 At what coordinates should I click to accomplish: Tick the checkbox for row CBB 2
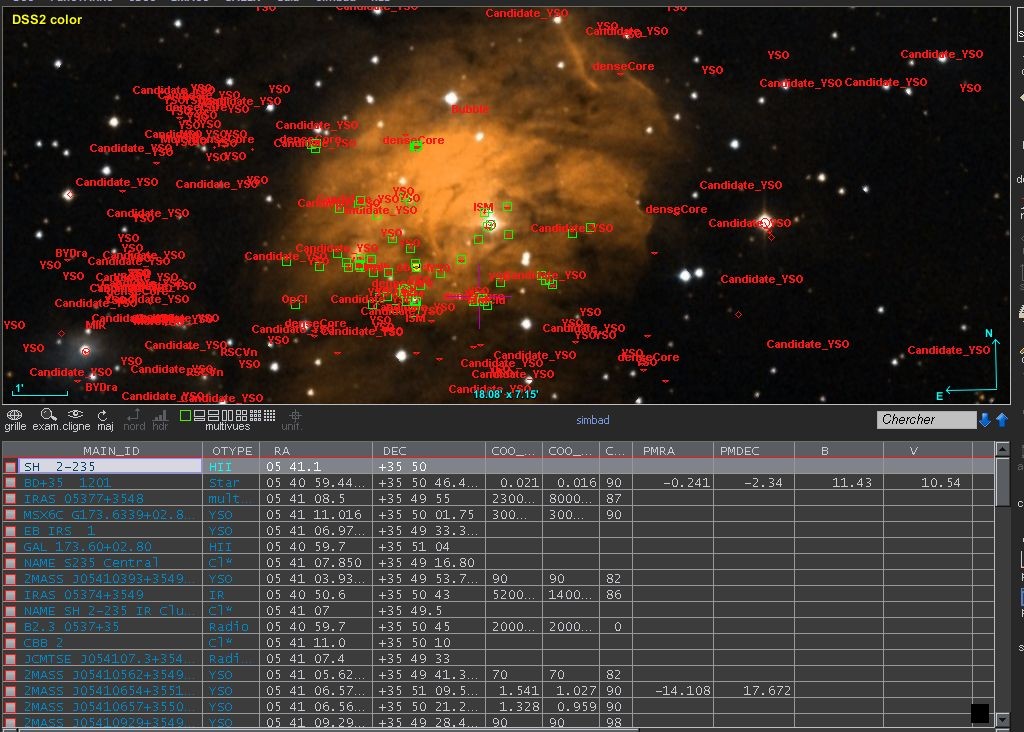point(10,643)
